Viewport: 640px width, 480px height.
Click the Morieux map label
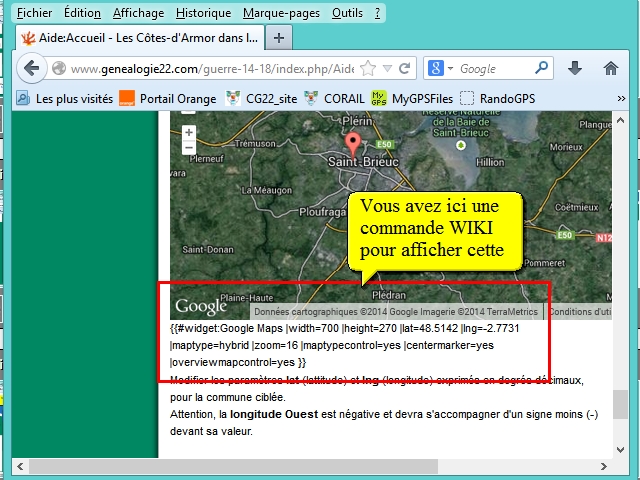[566, 147]
